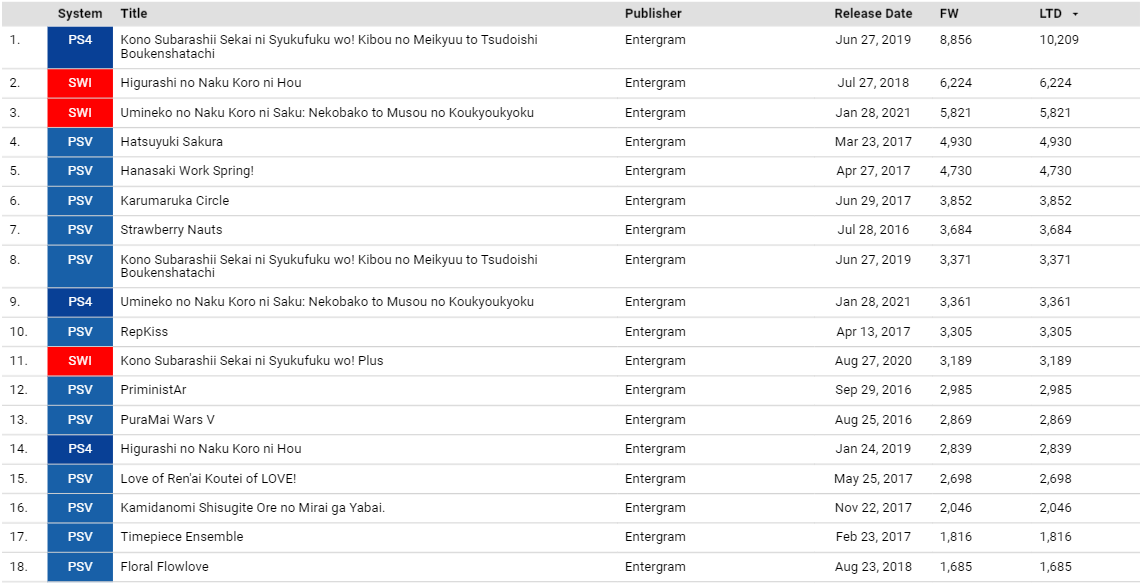Click release date 'Aug 27, 2020'
1143x586 pixels.
(x=873, y=362)
